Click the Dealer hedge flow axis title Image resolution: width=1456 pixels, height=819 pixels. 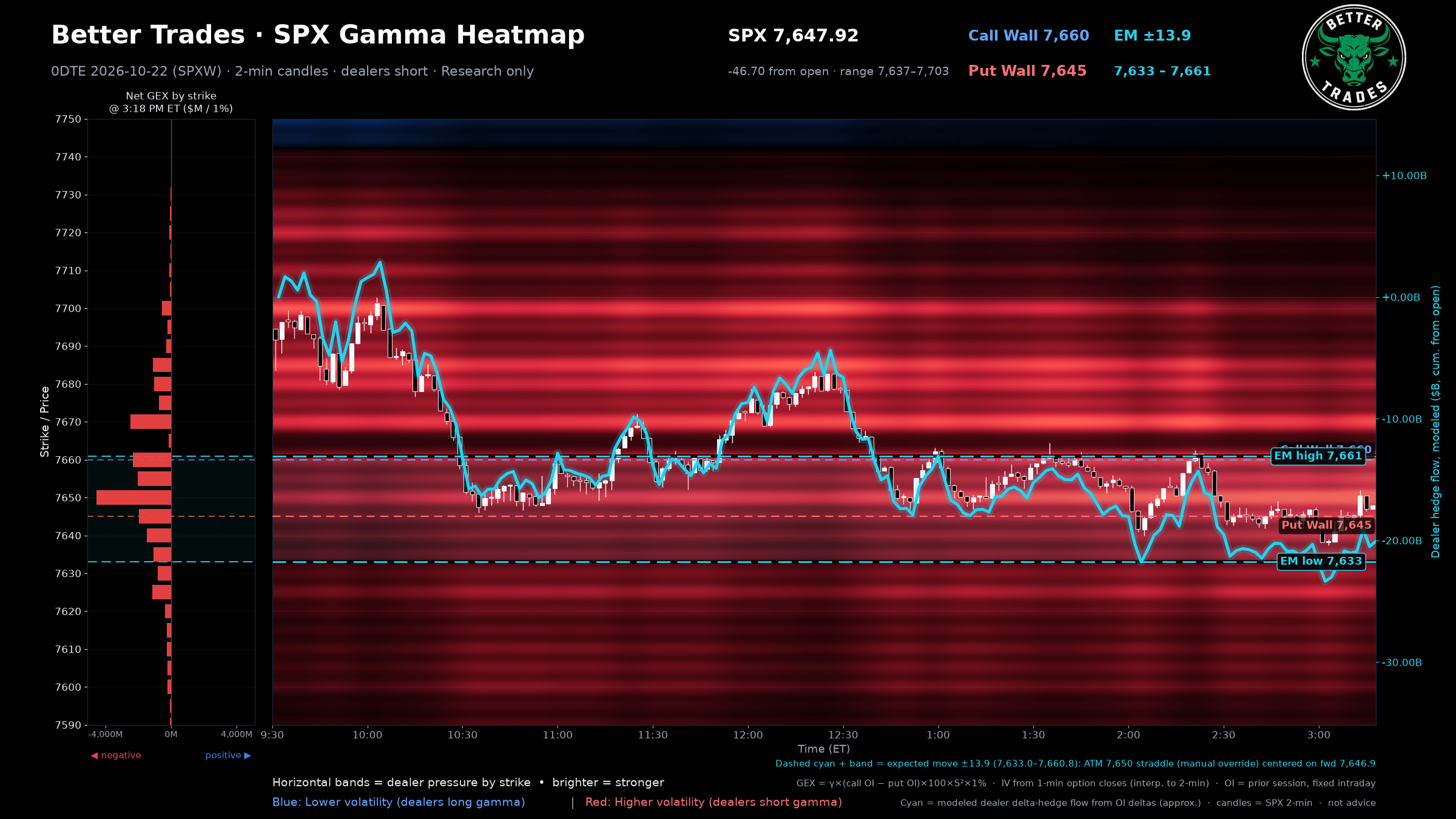tap(1435, 422)
